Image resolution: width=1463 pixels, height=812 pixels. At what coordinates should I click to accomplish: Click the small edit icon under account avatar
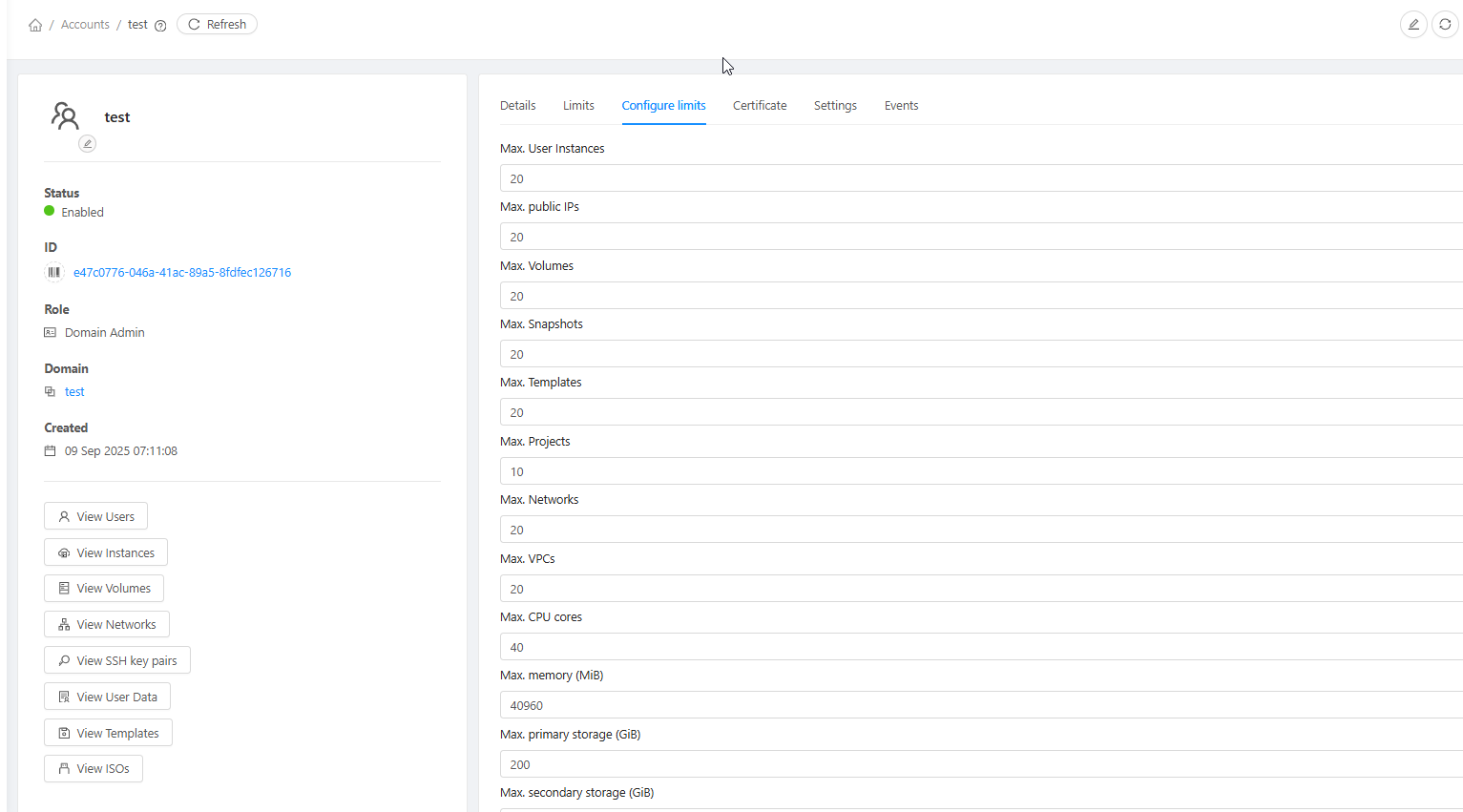click(x=87, y=144)
